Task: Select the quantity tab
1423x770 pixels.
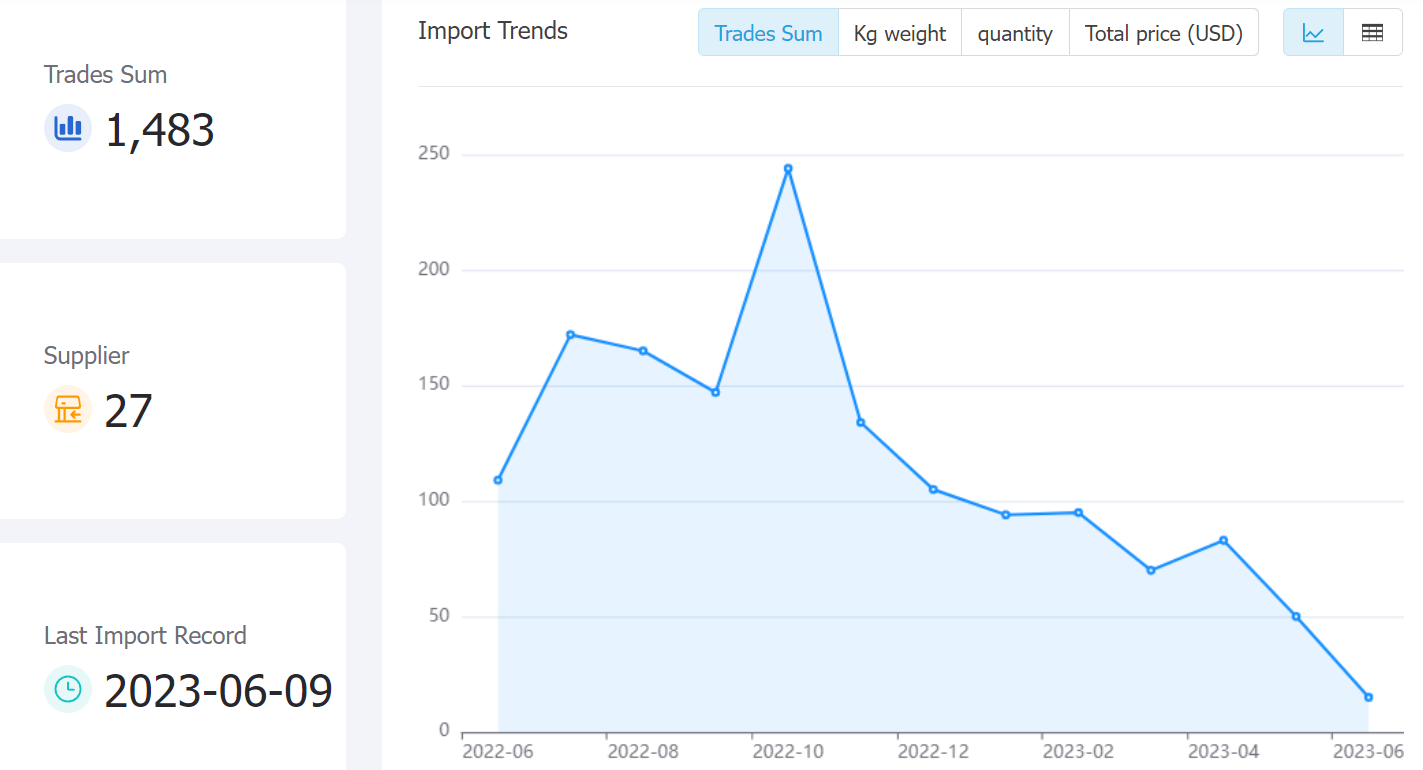Action: (1015, 33)
